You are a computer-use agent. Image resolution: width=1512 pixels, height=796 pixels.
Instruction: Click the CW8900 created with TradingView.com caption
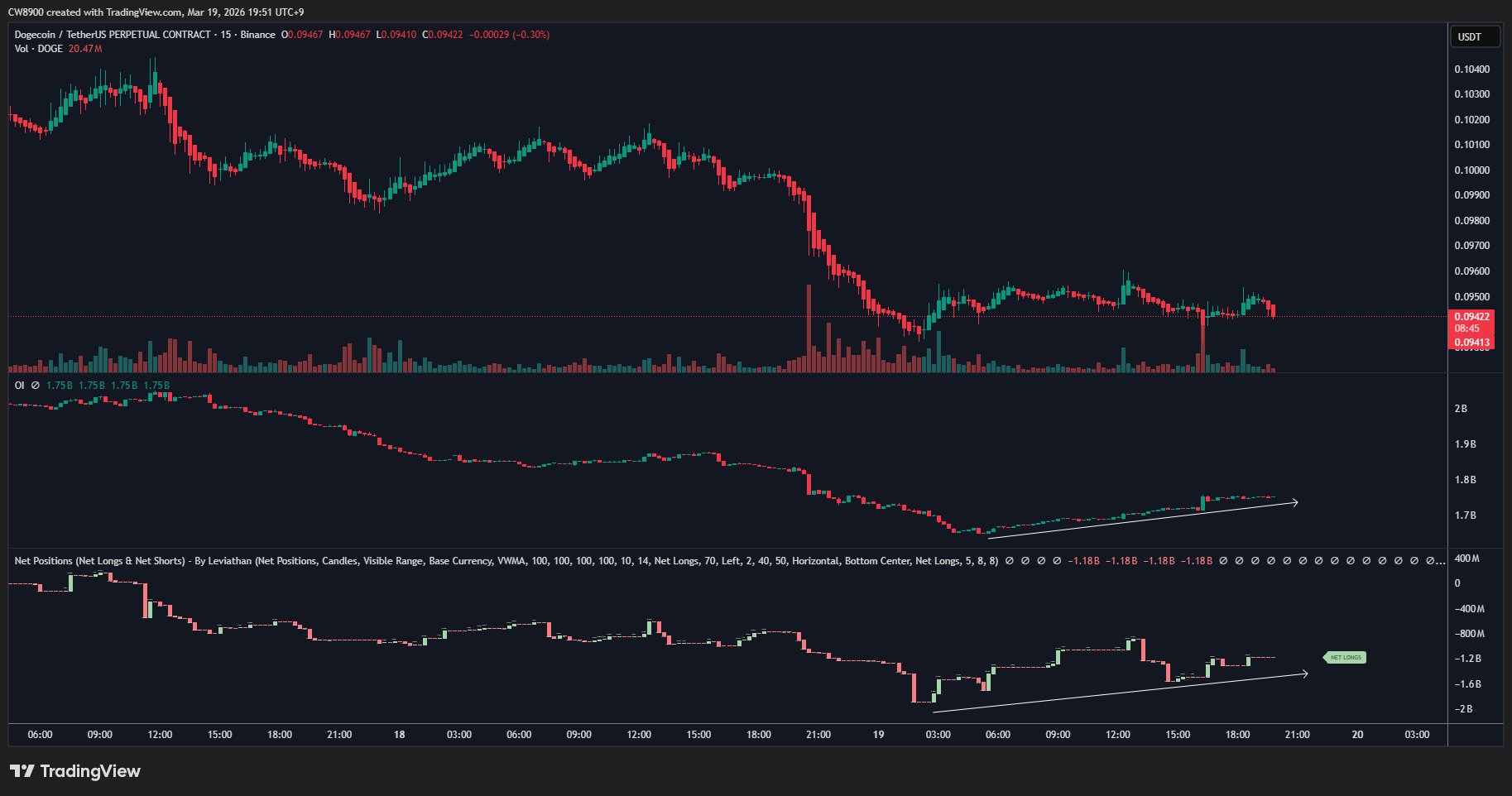156,12
